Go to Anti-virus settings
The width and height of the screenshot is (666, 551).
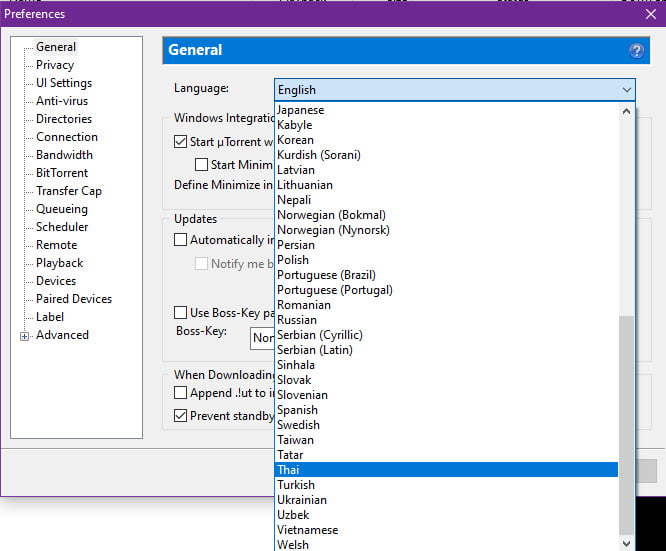click(62, 101)
